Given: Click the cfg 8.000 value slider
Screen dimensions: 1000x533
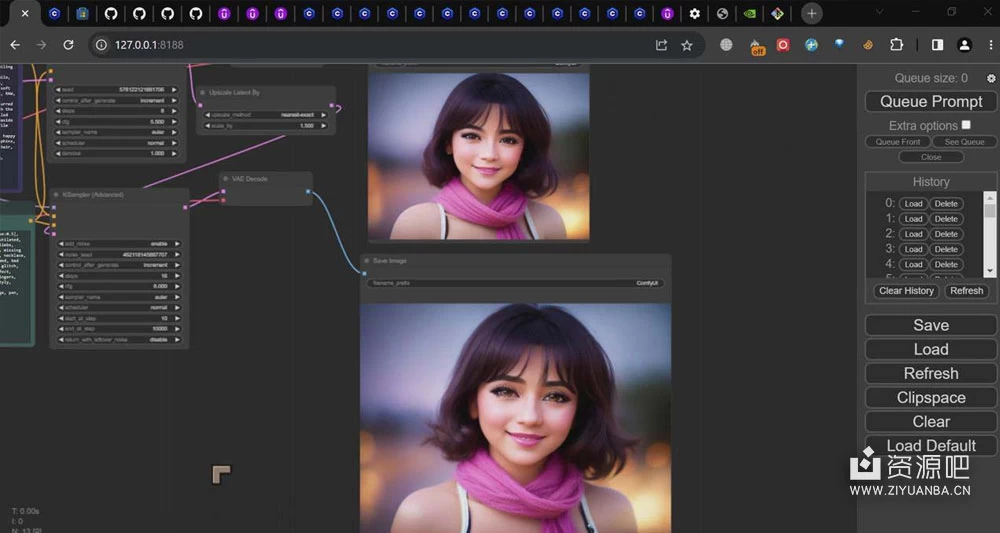Looking at the screenshot, I should (x=119, y=286).
